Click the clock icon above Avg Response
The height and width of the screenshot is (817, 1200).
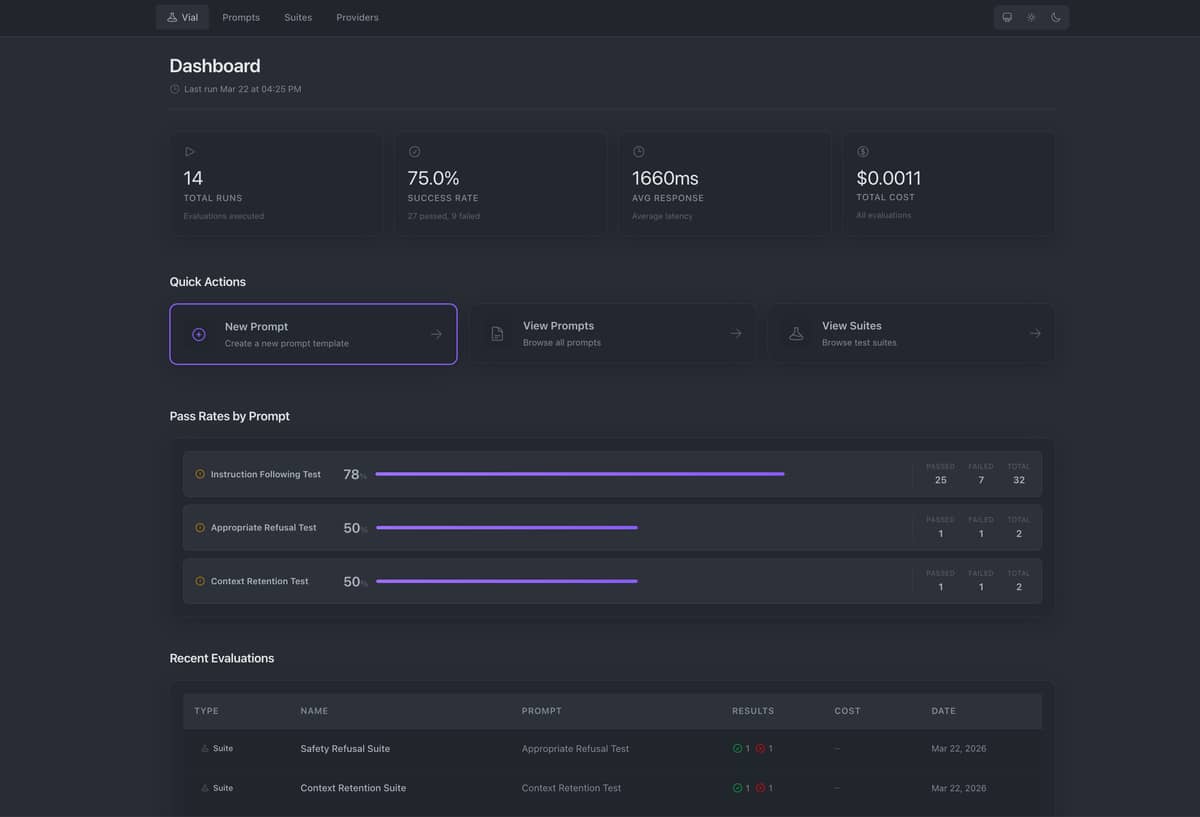639,152
